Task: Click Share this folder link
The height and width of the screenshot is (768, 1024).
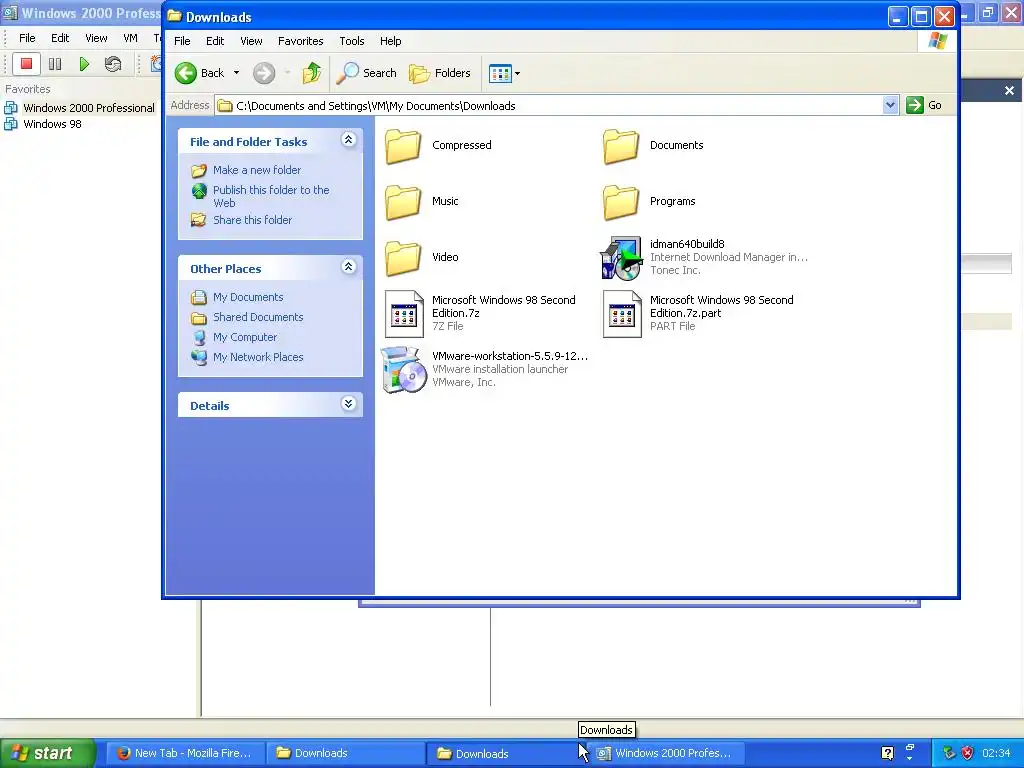Action: pos(252,220)
